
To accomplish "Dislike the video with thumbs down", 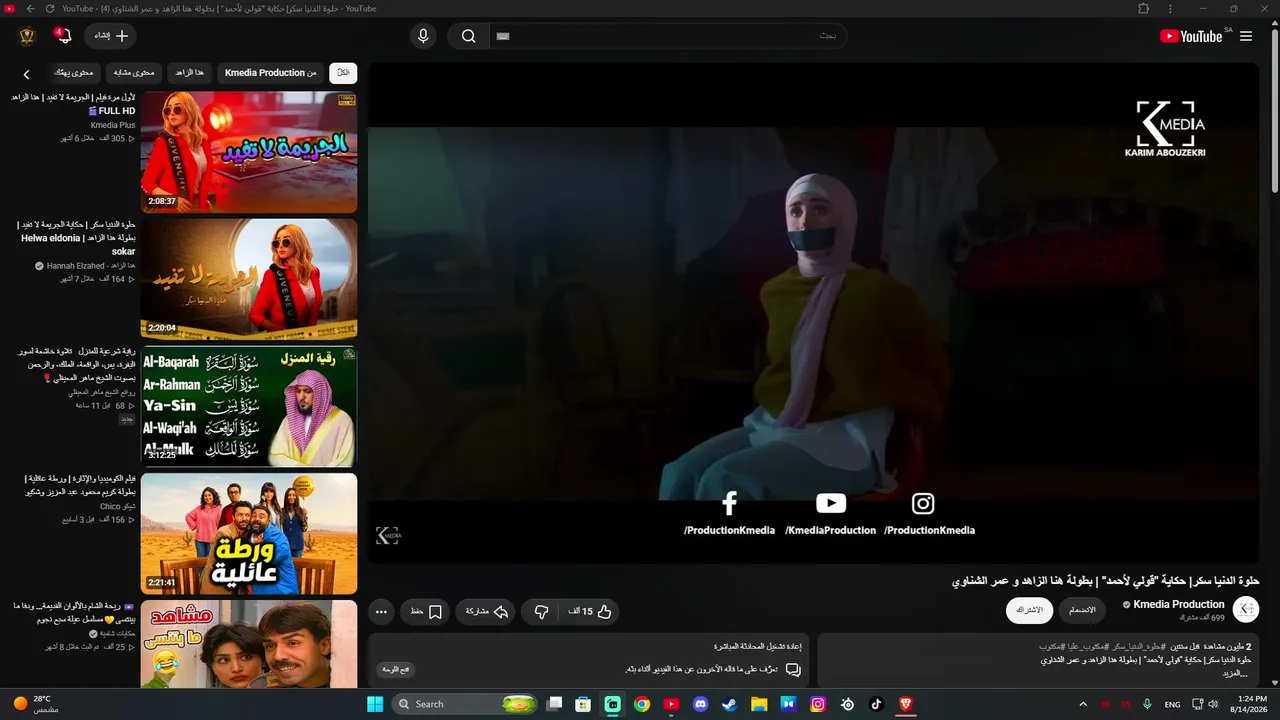I will tap(541, 611).
